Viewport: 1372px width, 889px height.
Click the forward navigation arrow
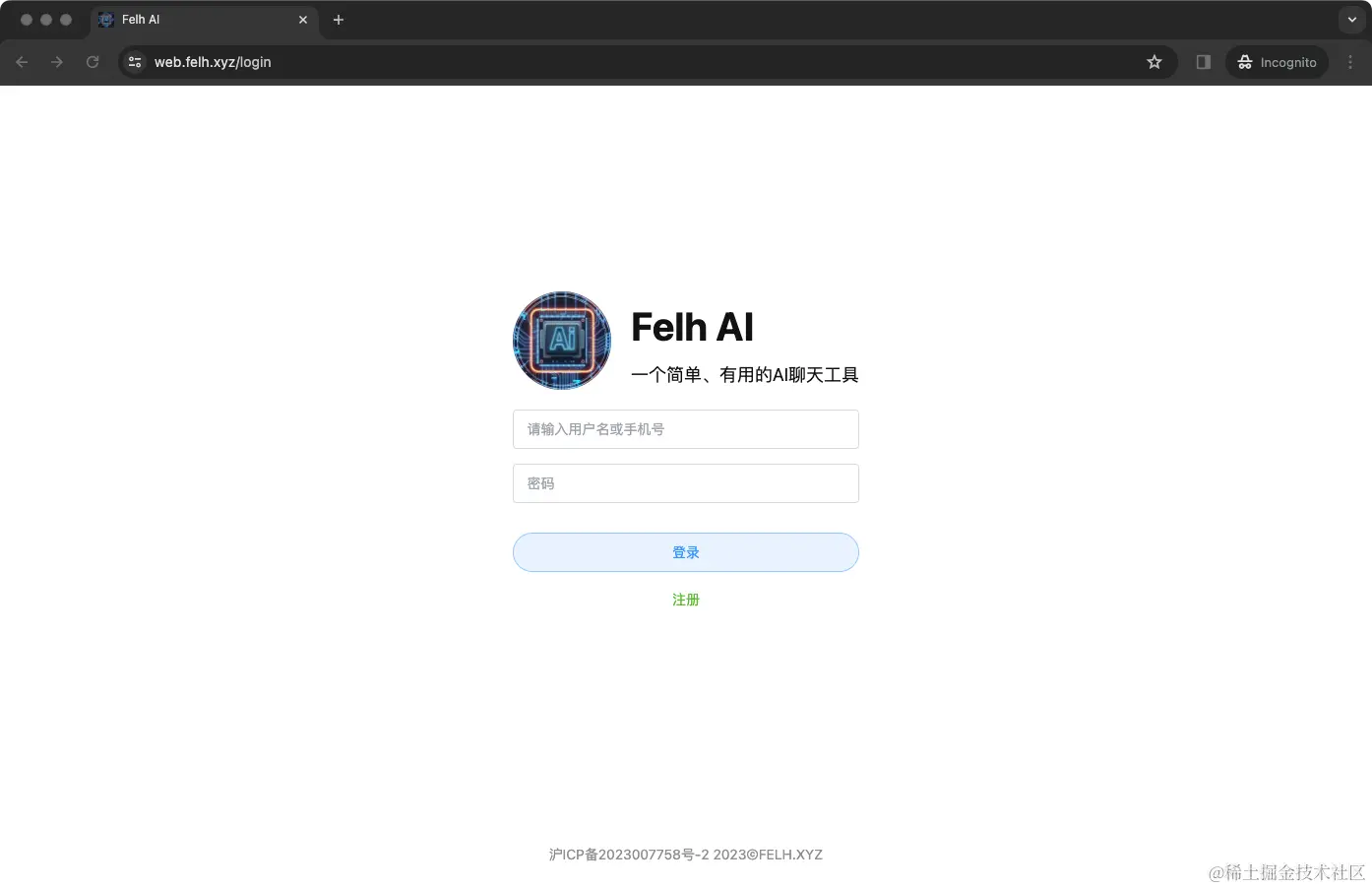[x=57, y=62]
